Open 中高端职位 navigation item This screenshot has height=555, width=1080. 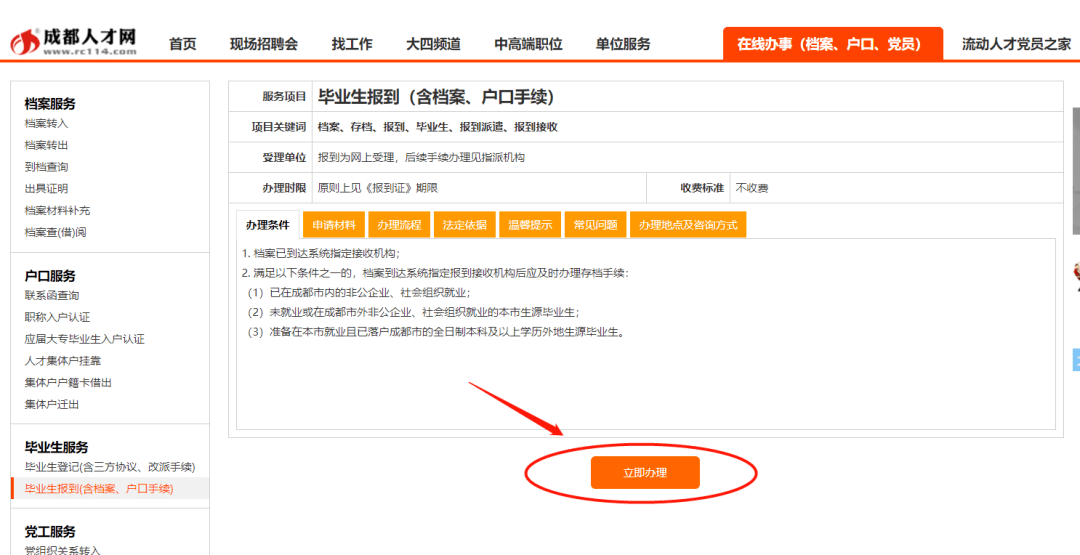coord(528,44)
